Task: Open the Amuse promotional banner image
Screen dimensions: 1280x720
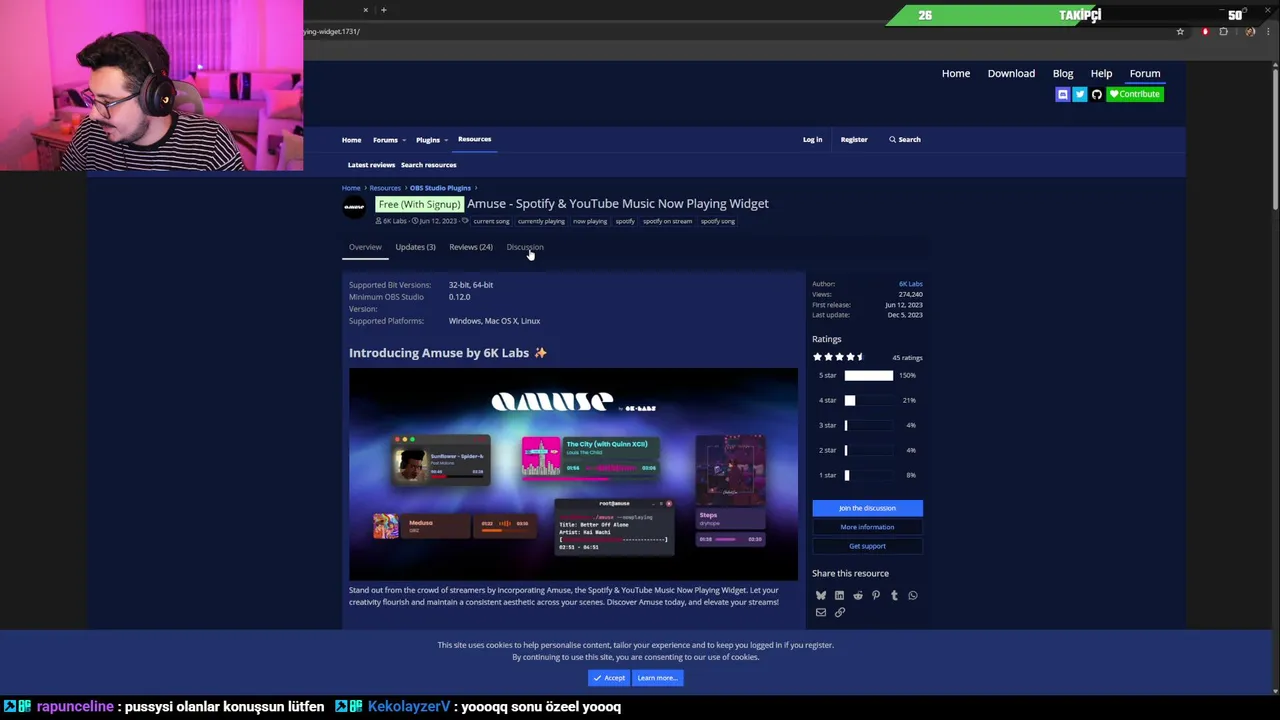Action: tap(573, 474)
